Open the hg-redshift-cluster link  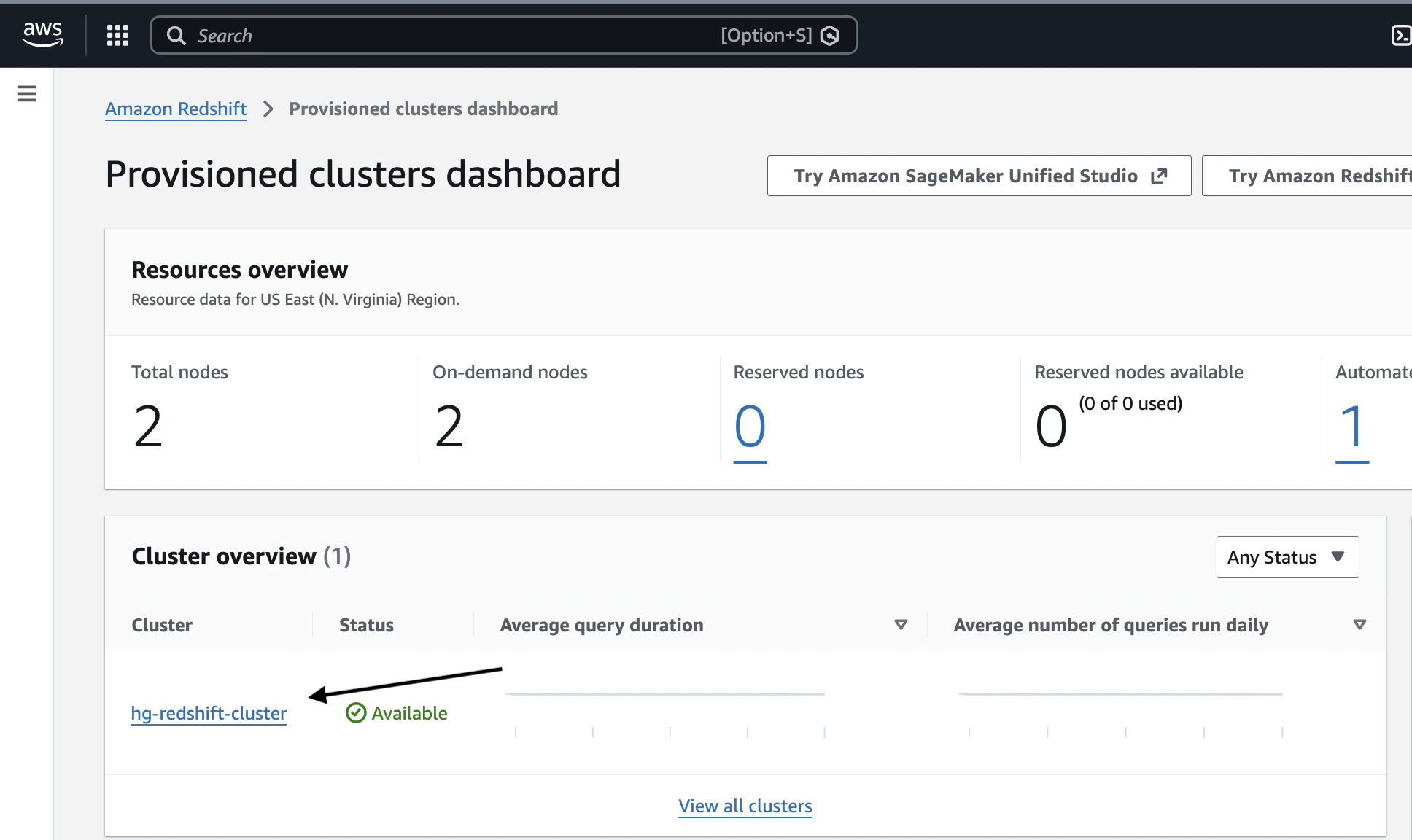209,712
